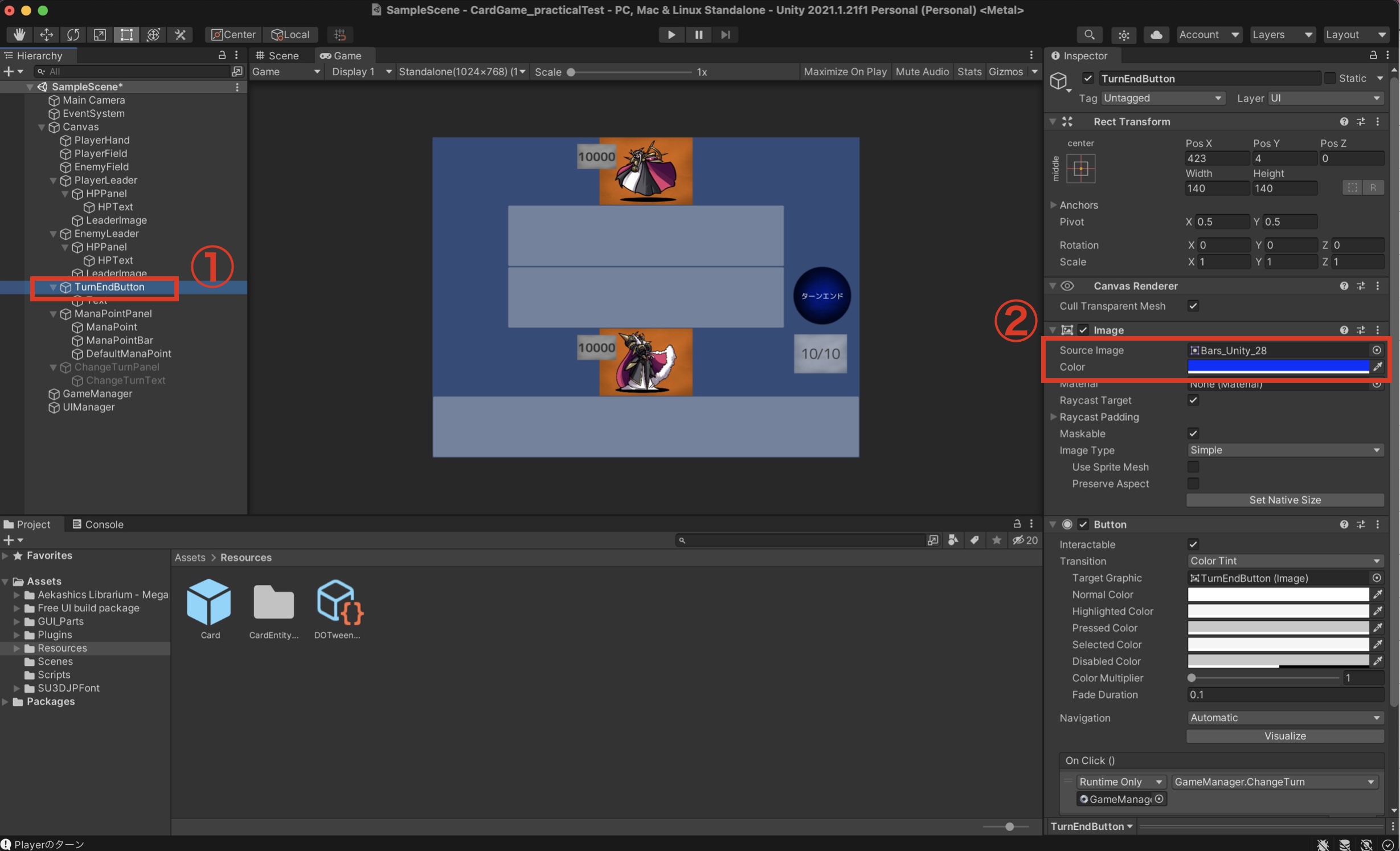
Task: Uncheck the Raycast Target checkbox
Action: [x=1193, y=400]
